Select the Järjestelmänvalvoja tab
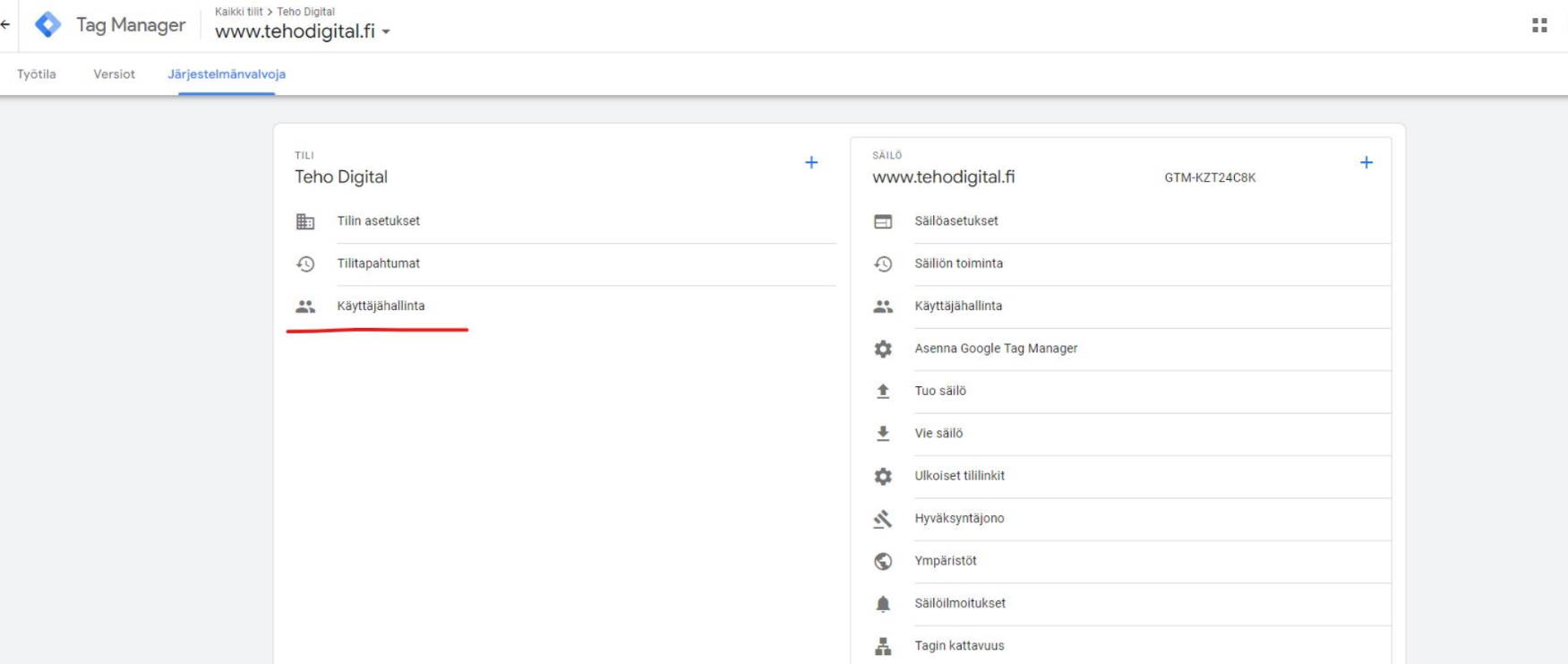Image resolution: width=1568 pixels, height=664 pixels. click(x=227, y=74)
